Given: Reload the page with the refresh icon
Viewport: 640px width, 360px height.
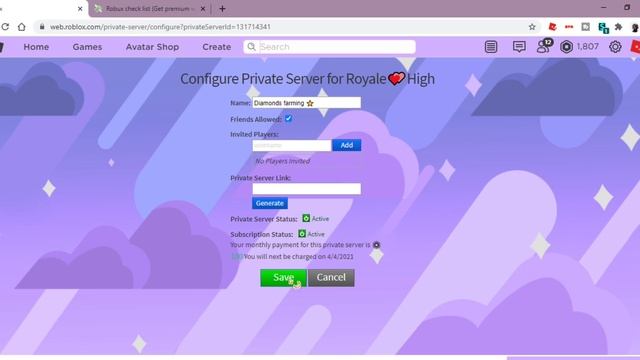Looking at the screenshot, I should pos(5,27).
